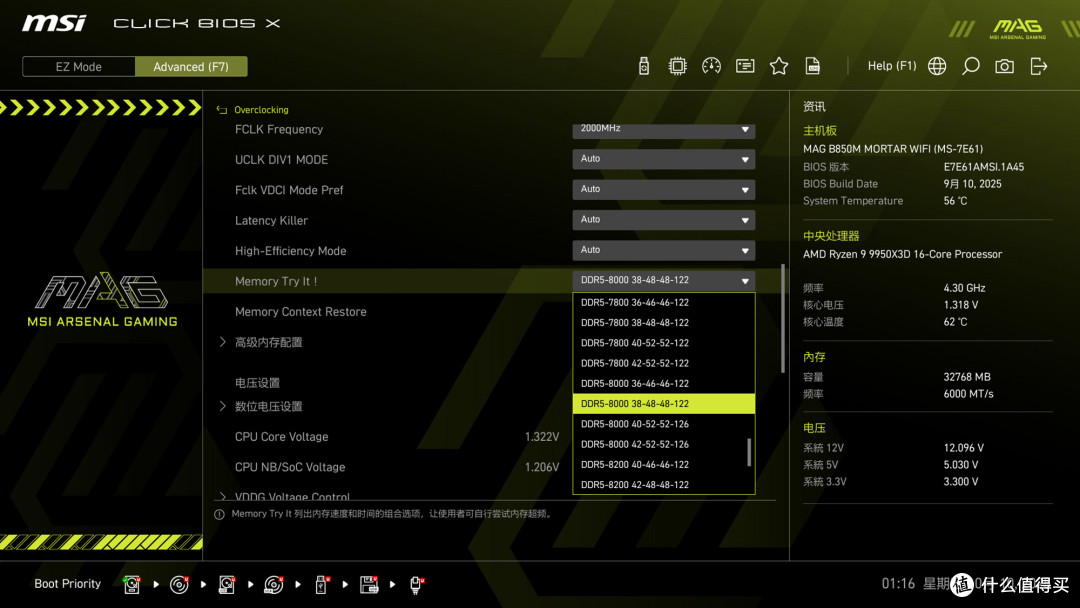This screenshot has width=1080, height=608.
Task: Click the 1.322V CPU core voltage value
Action: pos(542,437)
